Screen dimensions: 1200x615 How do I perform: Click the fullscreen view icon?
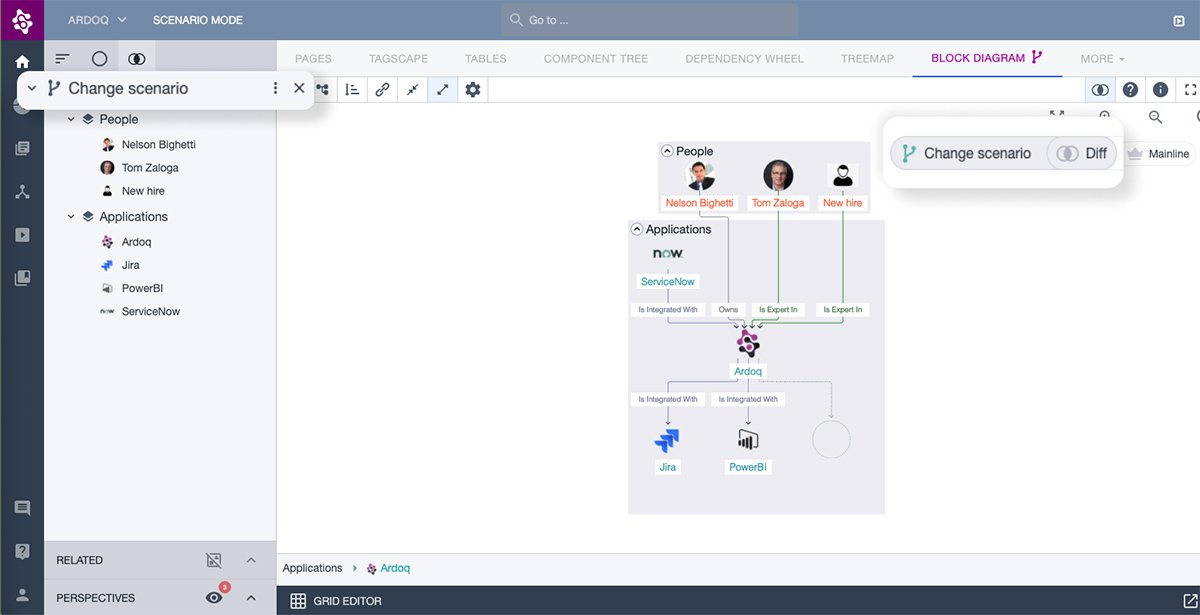1189,89
